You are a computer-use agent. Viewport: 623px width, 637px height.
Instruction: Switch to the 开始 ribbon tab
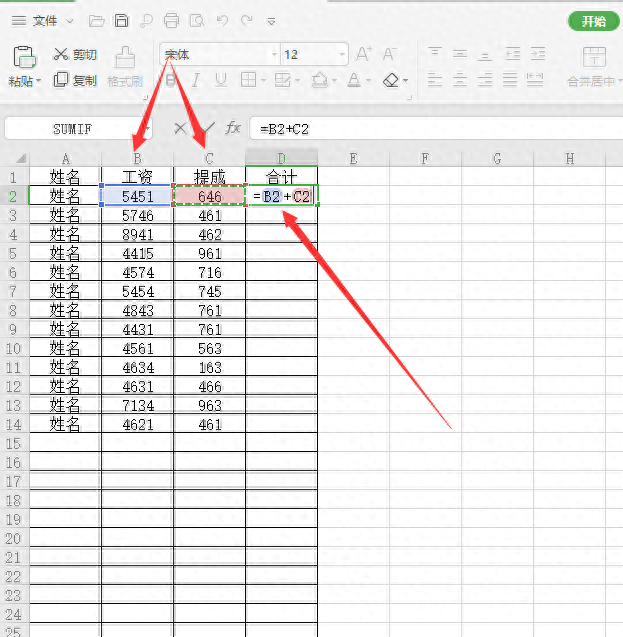tap(593, 21)
